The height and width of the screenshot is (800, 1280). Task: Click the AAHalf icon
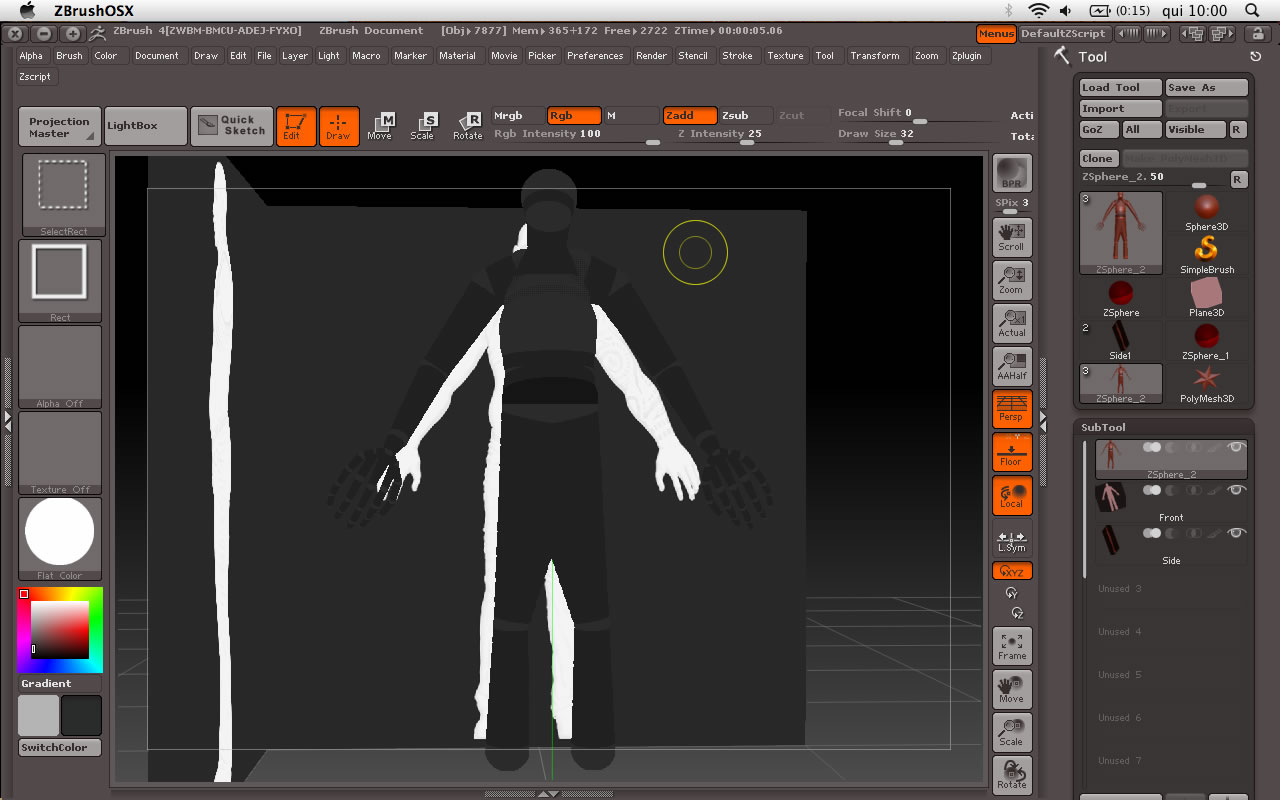pos(1012,366)
